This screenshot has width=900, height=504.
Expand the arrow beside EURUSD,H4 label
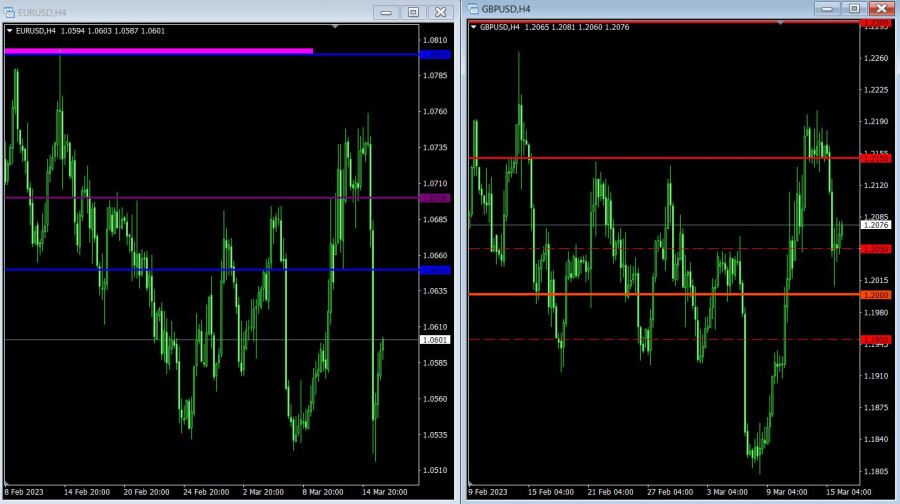tap(10, 30)
